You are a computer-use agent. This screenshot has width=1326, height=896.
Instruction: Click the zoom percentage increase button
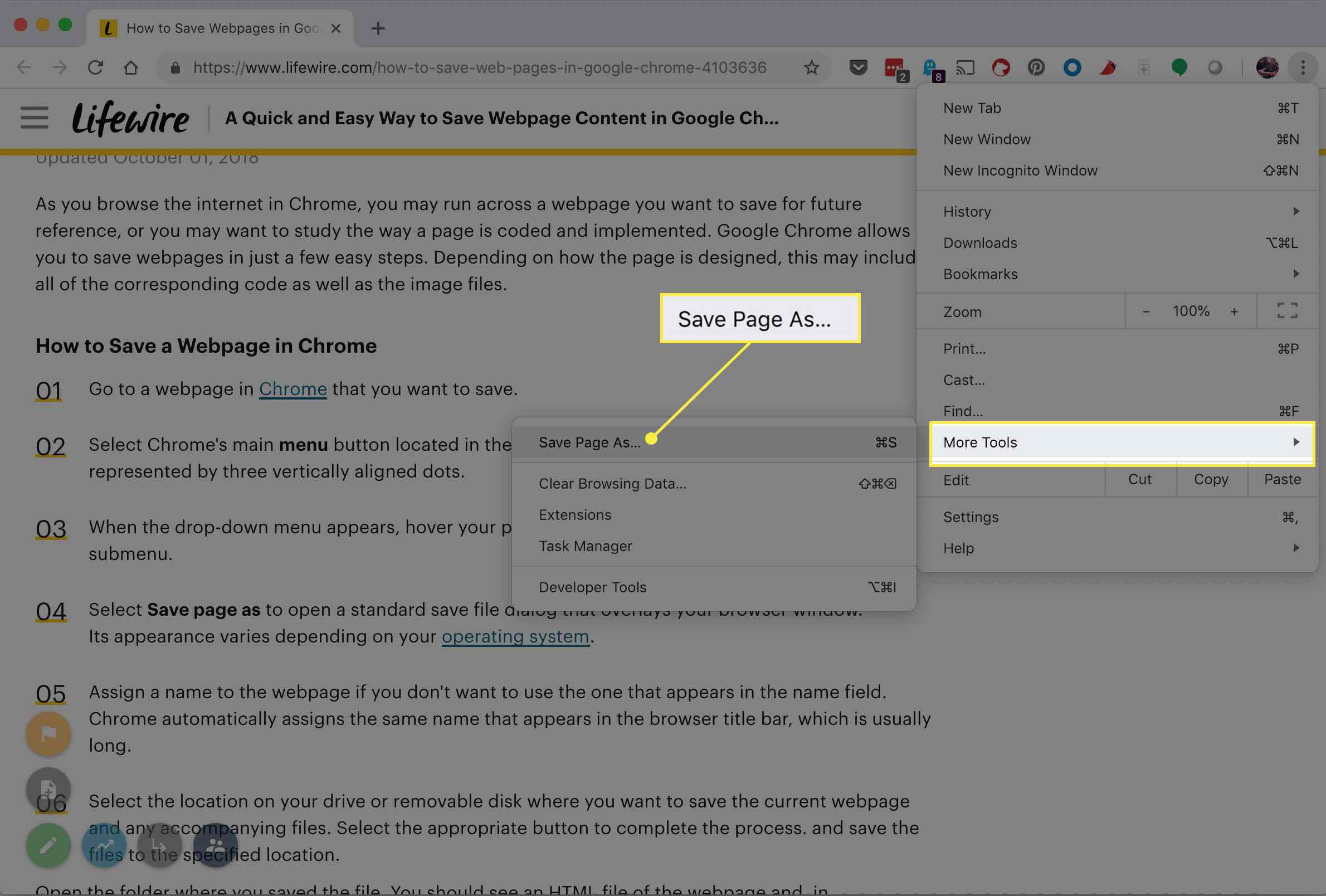pyautogui.click(x=1233, y=311)
